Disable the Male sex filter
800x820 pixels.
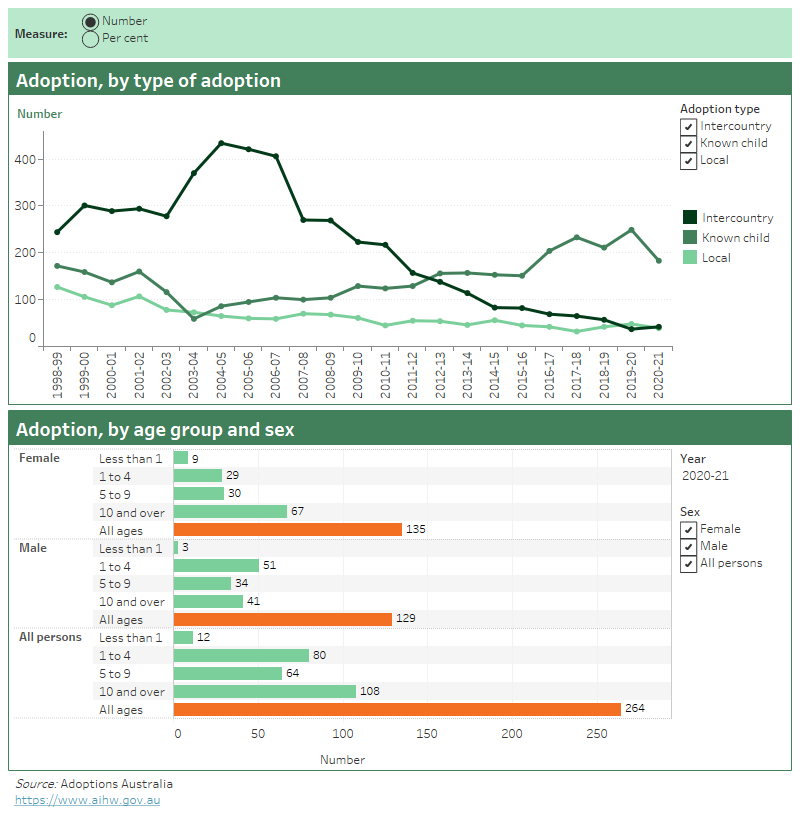pyautogui.click(x=688, y=546)
